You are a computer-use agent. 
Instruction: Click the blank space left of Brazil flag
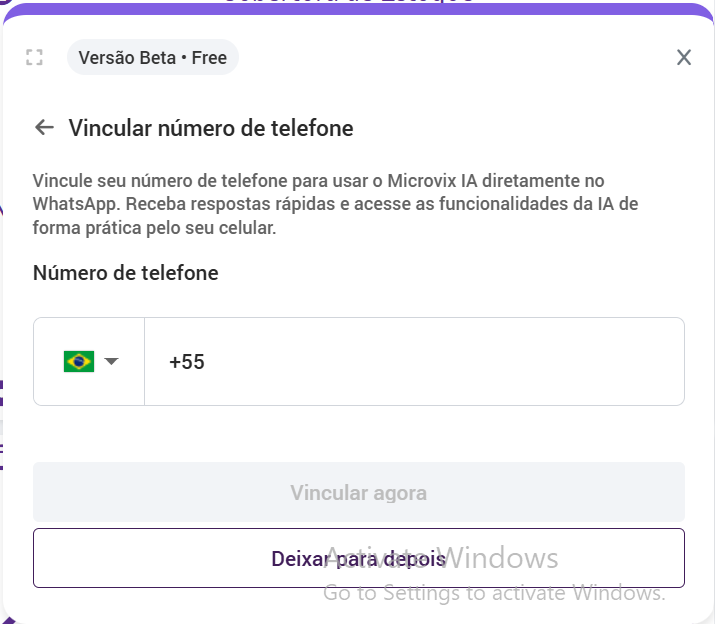[x=48, y=361]
